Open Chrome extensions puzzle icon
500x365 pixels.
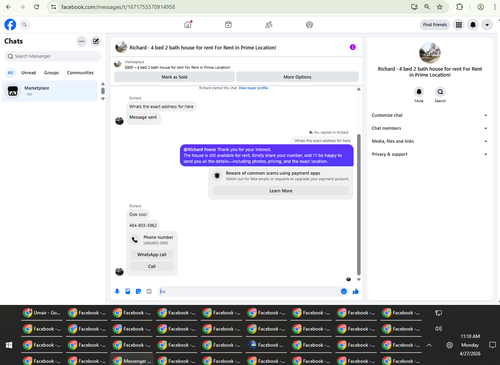point(459,7)
